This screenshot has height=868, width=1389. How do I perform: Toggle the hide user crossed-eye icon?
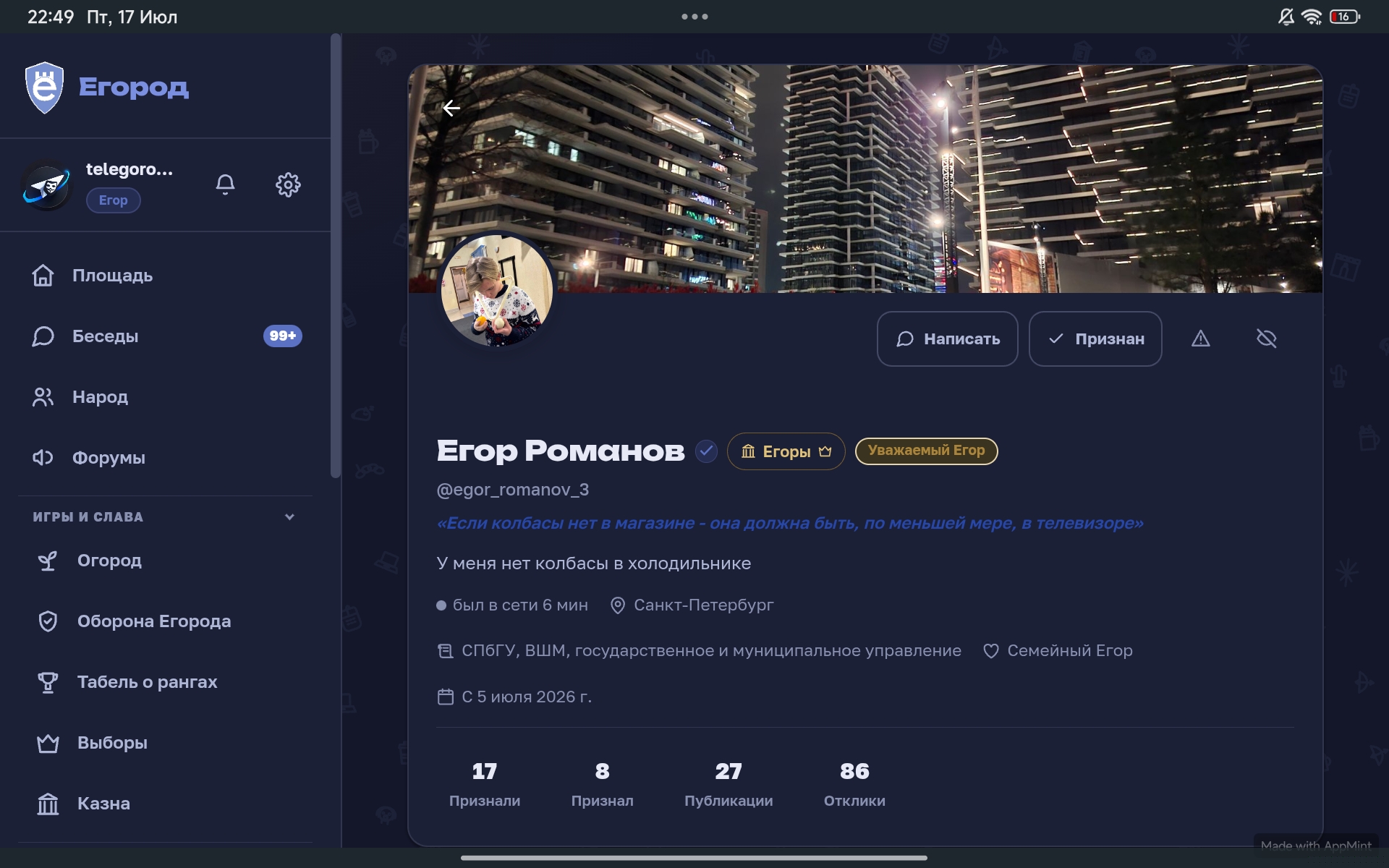(1266, 339)
